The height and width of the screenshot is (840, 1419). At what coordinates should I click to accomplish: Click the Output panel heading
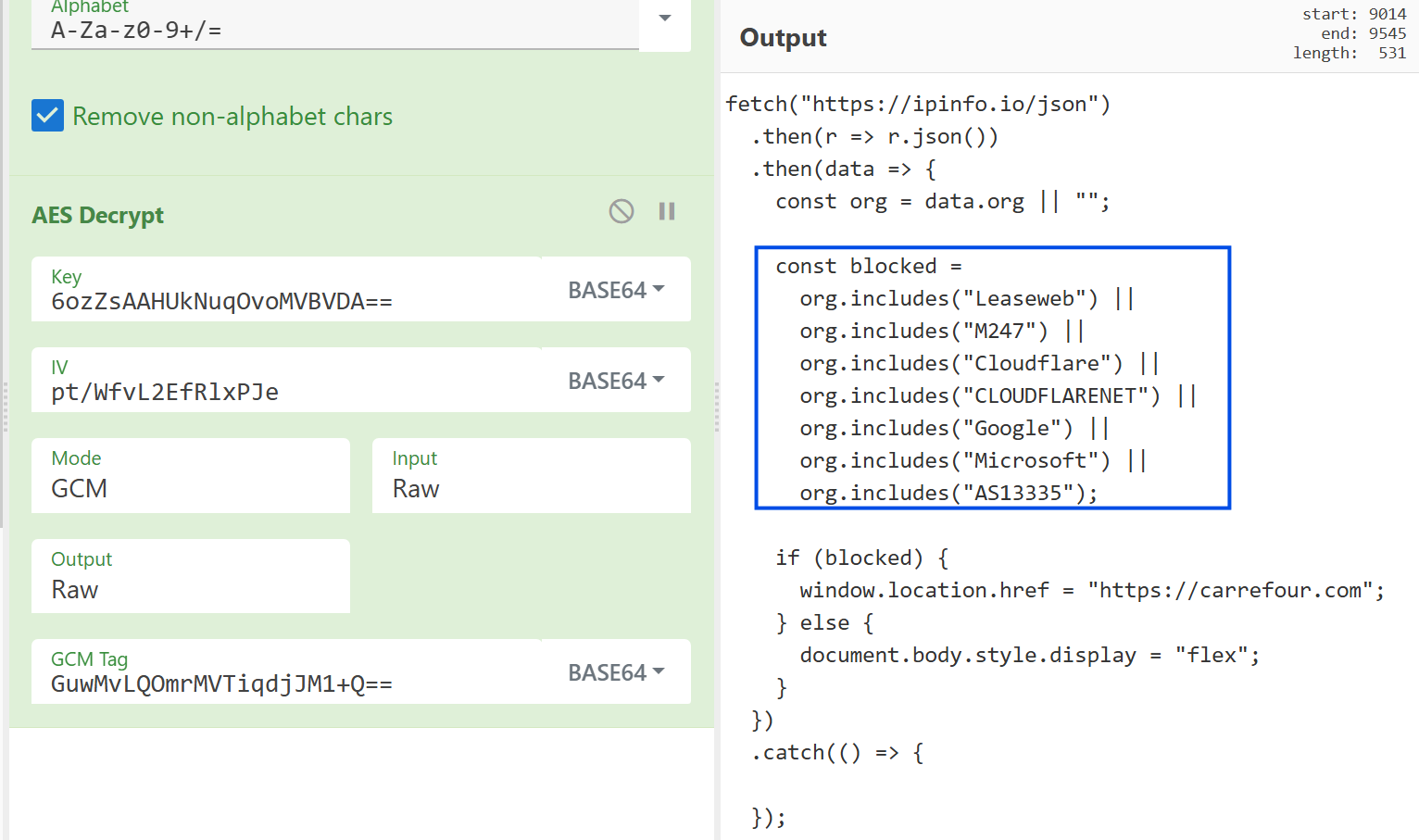point(783,38)
